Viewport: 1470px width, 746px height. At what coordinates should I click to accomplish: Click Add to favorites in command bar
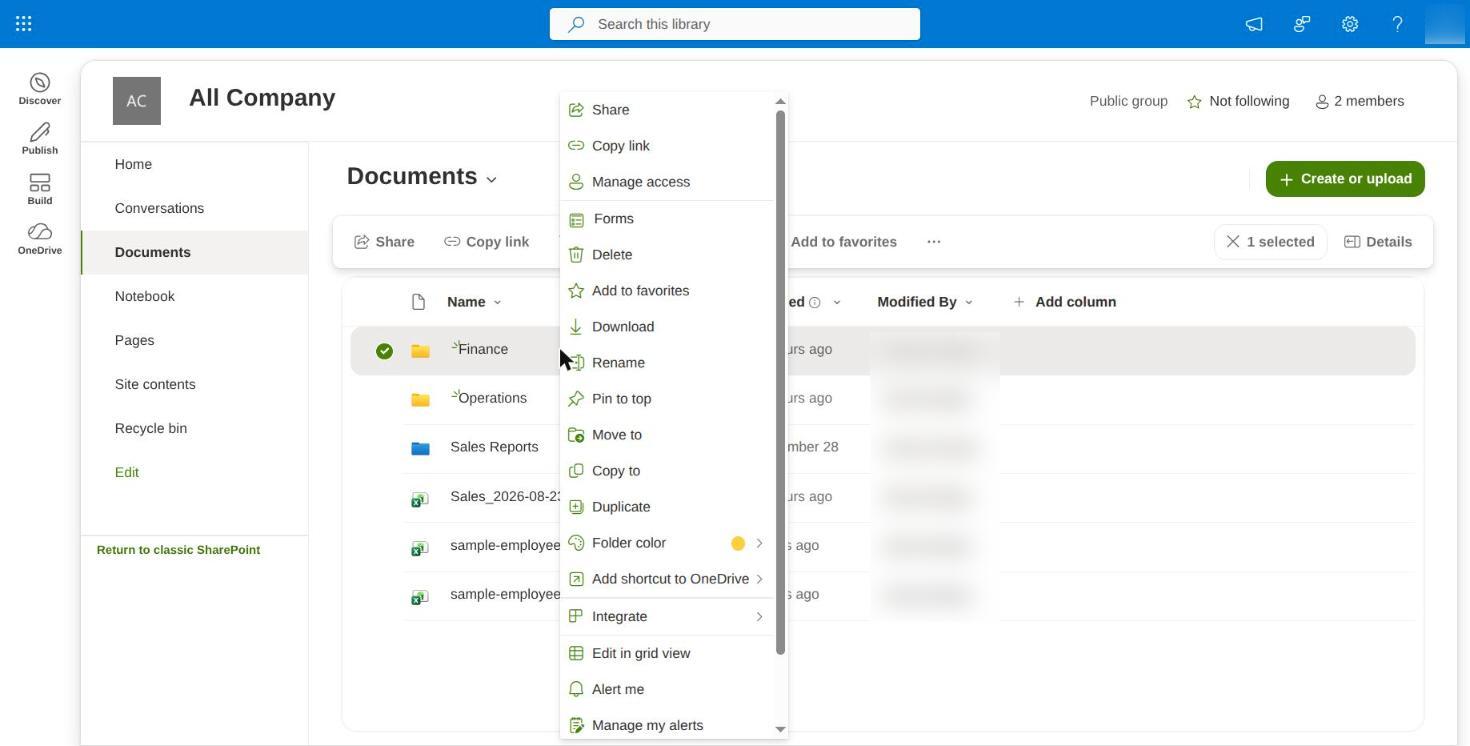pyautogui.click(x=844, y=242)
